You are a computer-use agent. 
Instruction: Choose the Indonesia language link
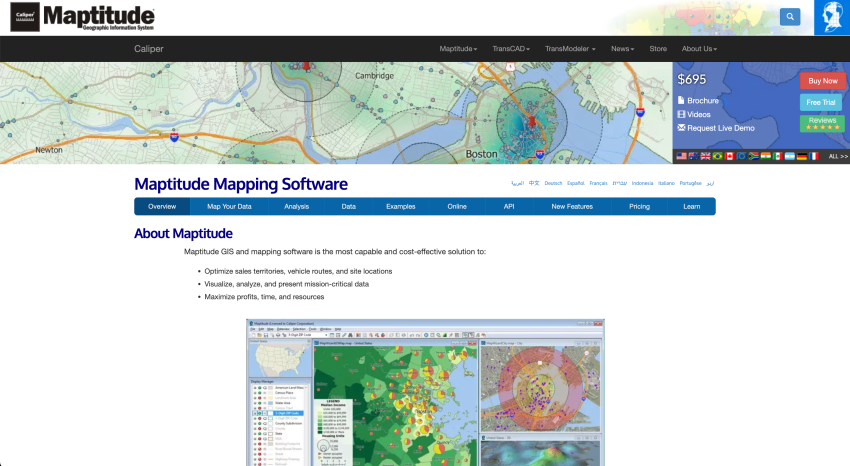pos(642,183)
